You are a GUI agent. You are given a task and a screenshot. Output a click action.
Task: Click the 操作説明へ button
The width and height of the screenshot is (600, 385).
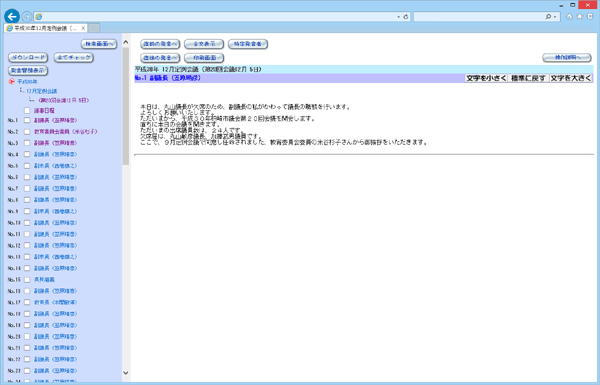567,57
